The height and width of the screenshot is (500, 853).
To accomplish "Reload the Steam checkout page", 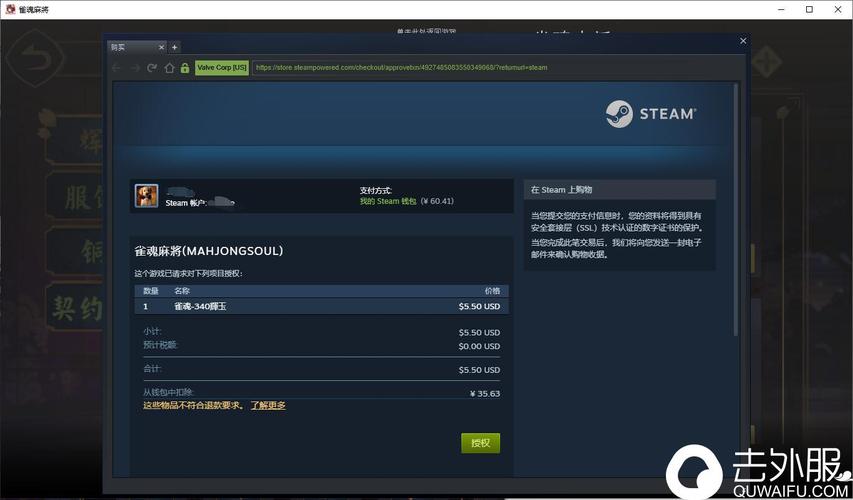I will pyautogui.click(x=152, y=68).
